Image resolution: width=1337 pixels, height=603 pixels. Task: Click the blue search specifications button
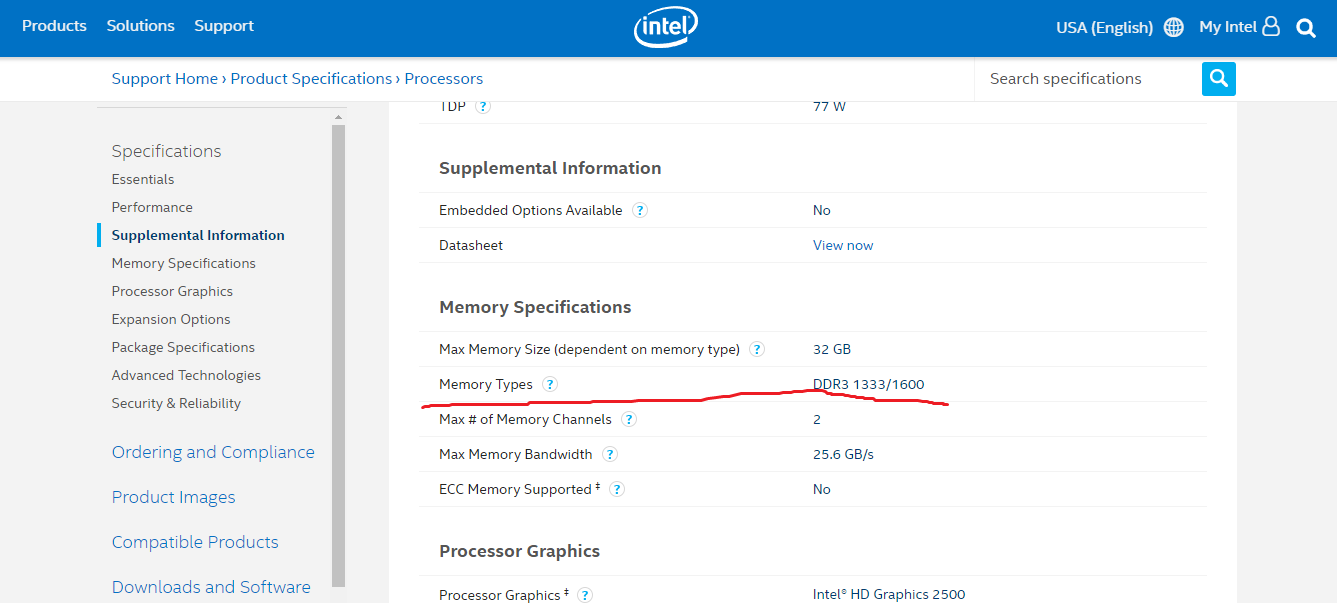point(1218,79)
